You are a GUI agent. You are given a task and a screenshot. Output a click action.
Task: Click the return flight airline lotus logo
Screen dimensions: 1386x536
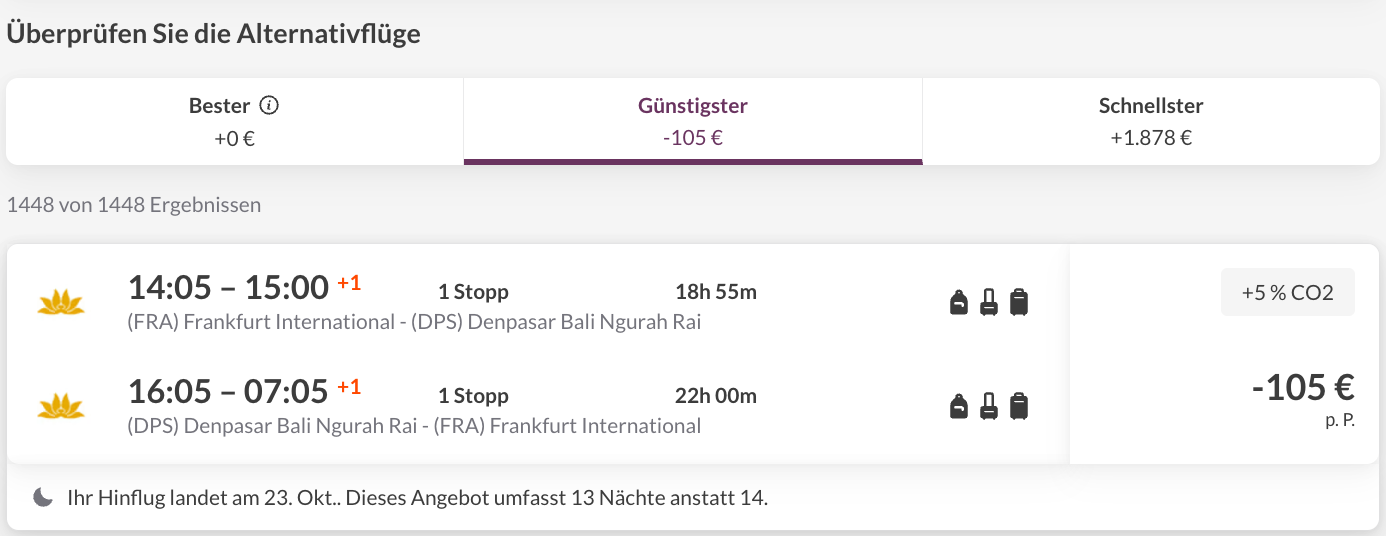61,405
